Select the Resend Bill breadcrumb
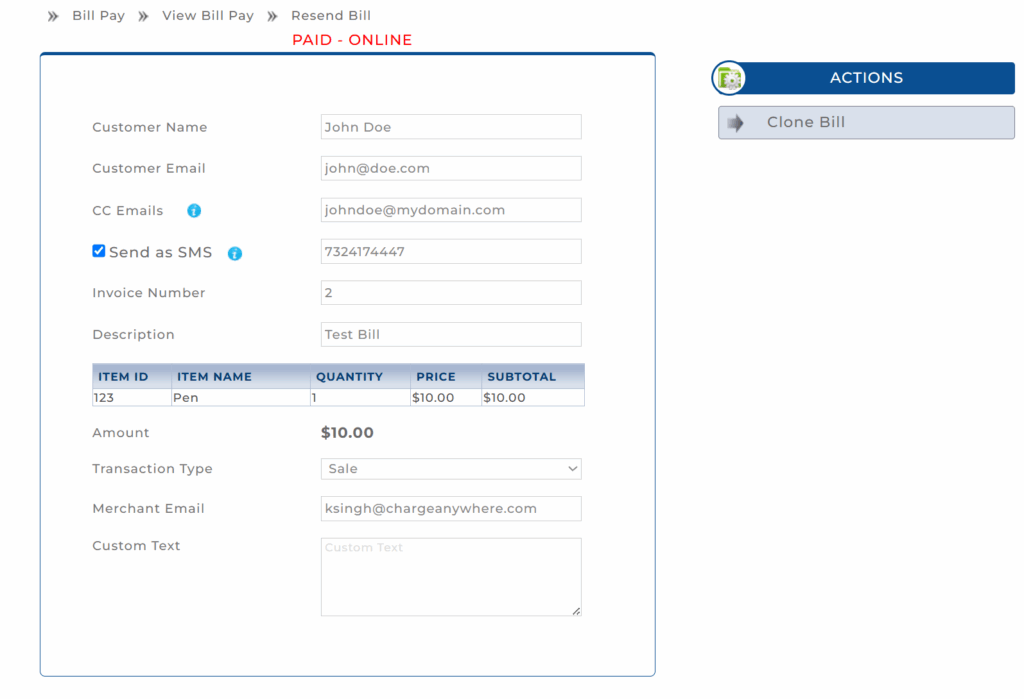Image resolution: width=1024 pixels, height=699 pixels. click(x=331, y=16)
